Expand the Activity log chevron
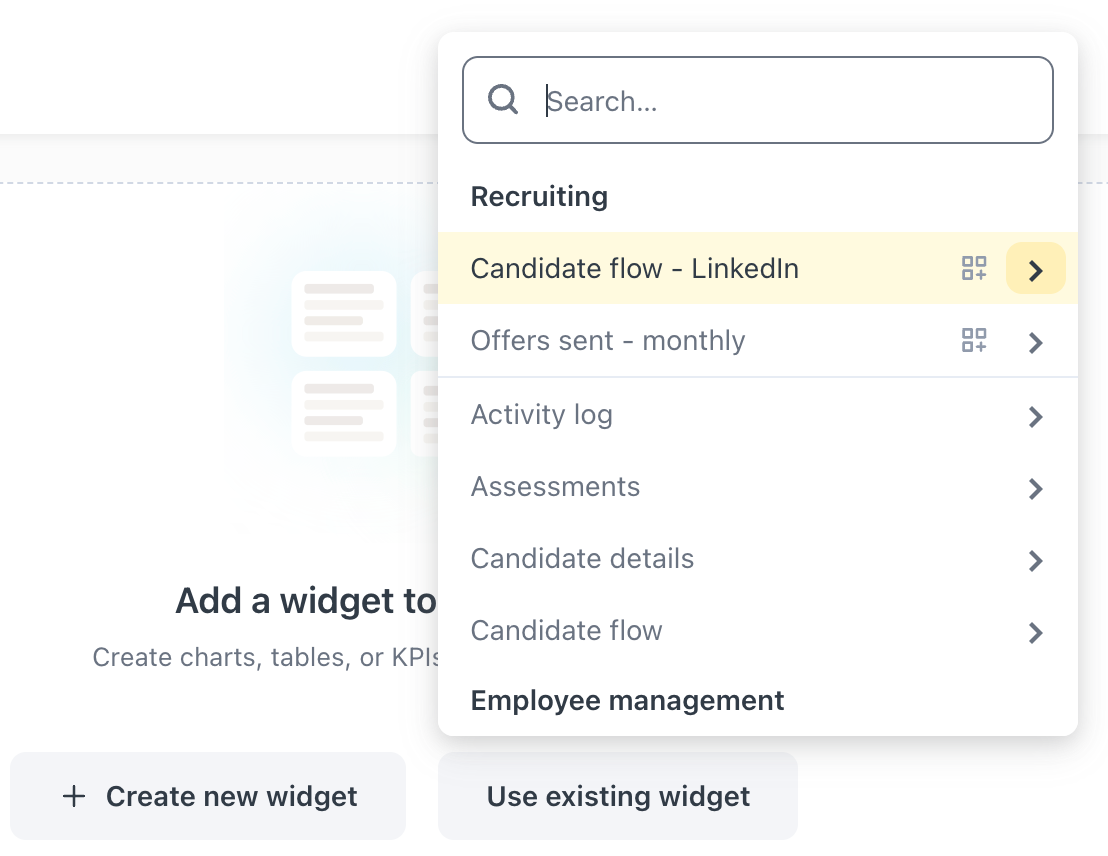This screenshot has width=1108, height=856. (1035, 416)
